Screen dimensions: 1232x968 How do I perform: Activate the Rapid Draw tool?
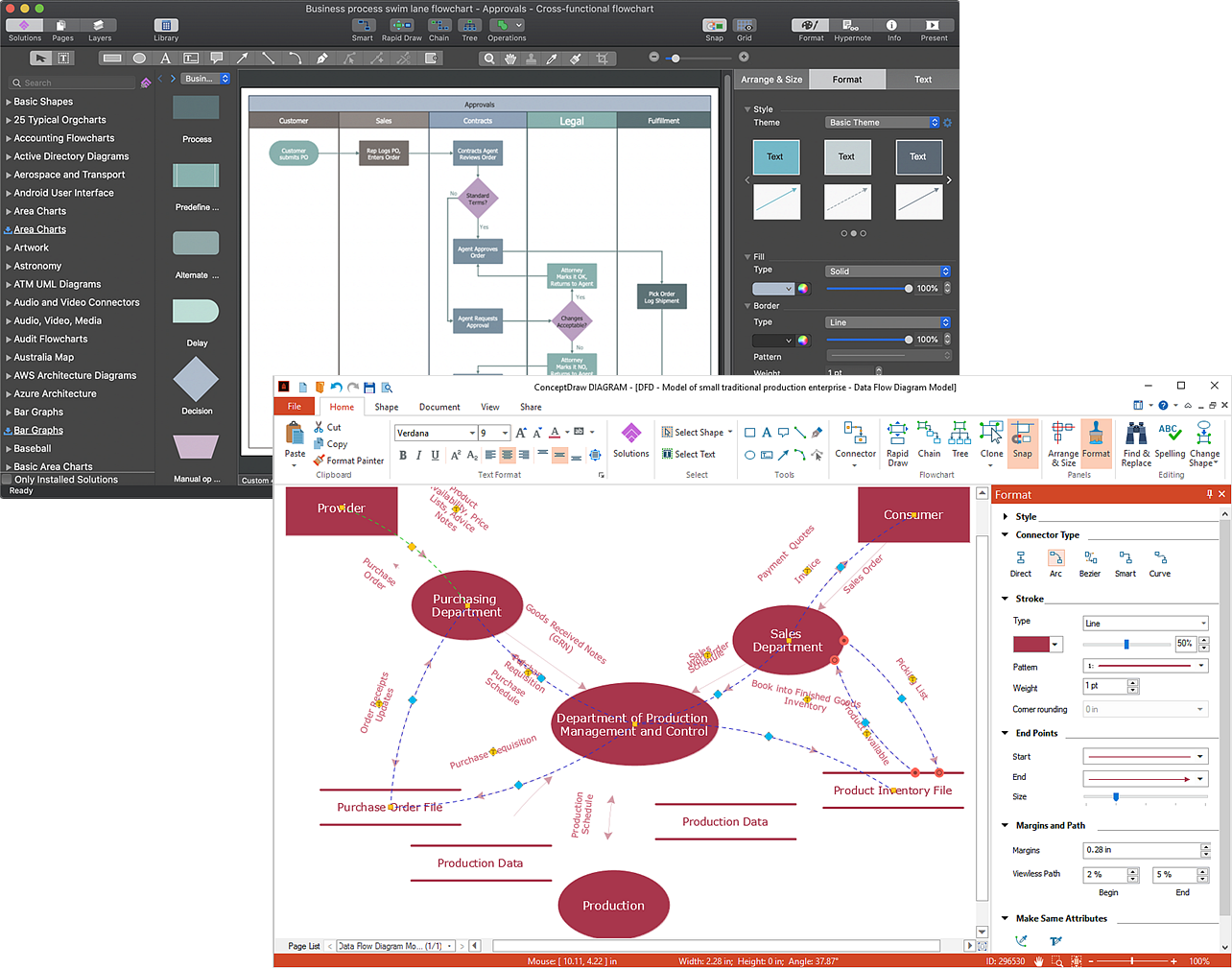(x=896, y=444)
